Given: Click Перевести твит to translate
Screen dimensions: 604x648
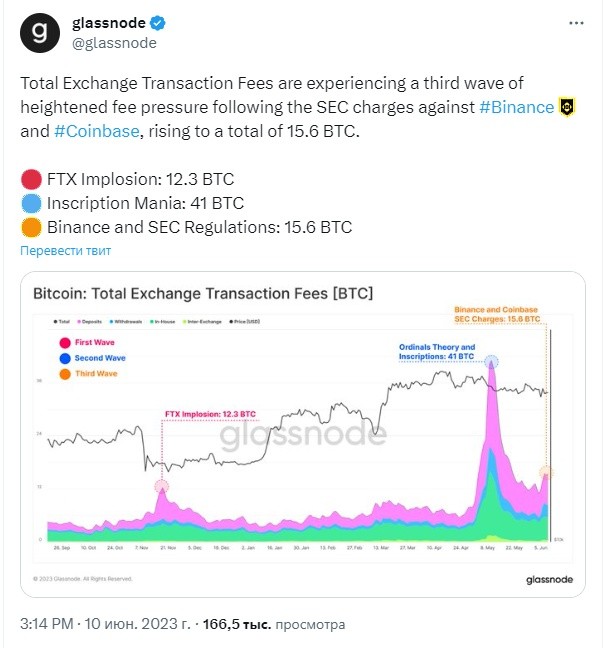Looking at the screenshot, I should click(66, 250).
